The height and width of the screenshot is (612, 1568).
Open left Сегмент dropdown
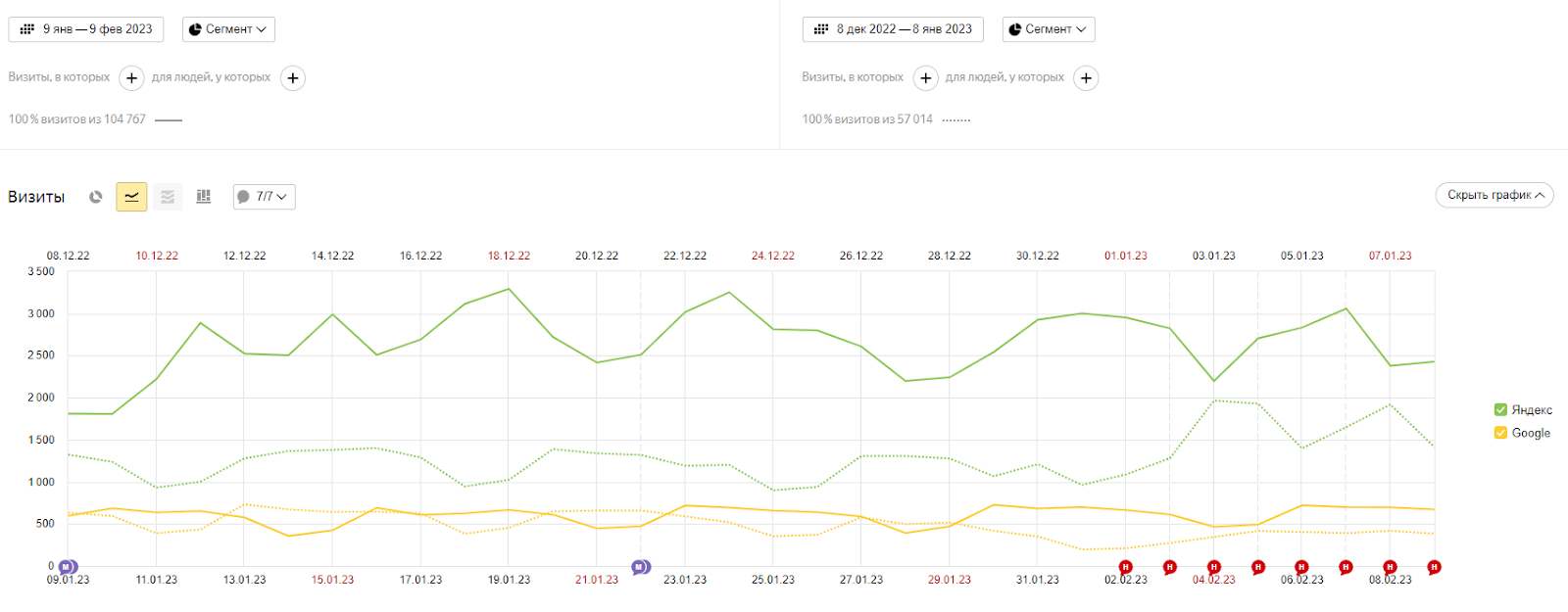click(x=228, y=29)
